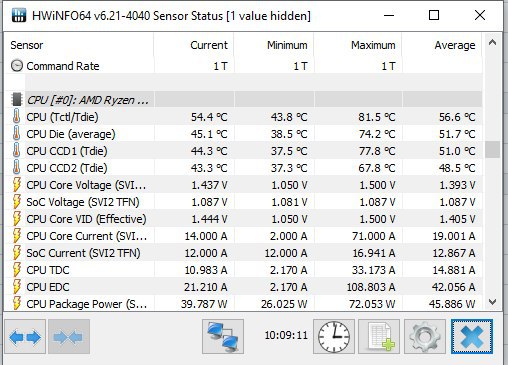
Task: Click the expand layout arrows button
Action: coord(25,337)
